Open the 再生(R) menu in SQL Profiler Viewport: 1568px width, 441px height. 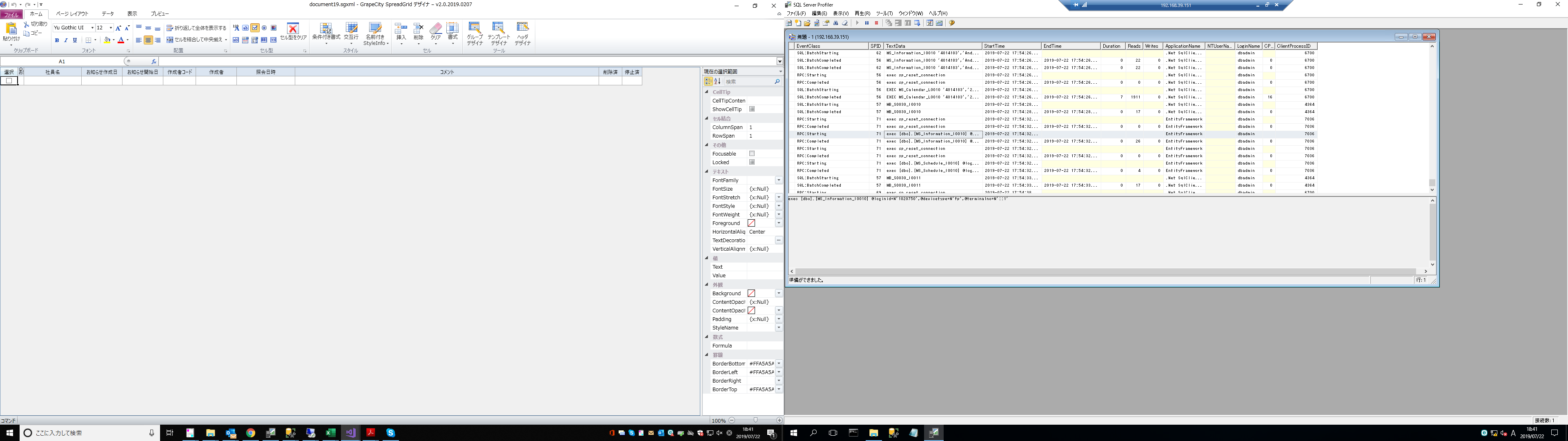click(x=862, y=13)
